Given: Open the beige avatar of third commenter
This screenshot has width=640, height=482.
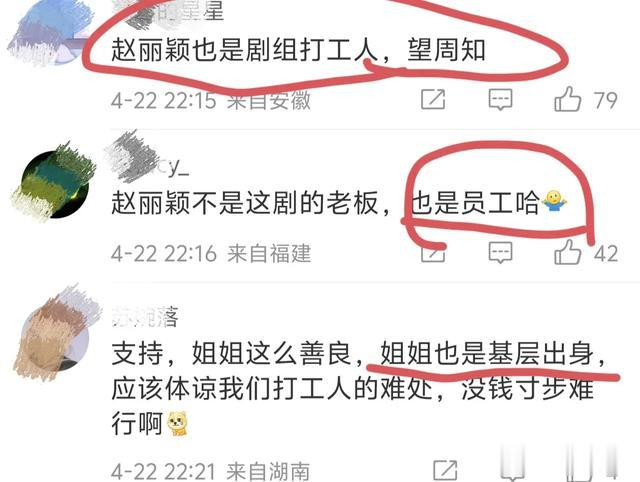Looking at the screenshot, I should pyautogui.click(x=55, y=335).
